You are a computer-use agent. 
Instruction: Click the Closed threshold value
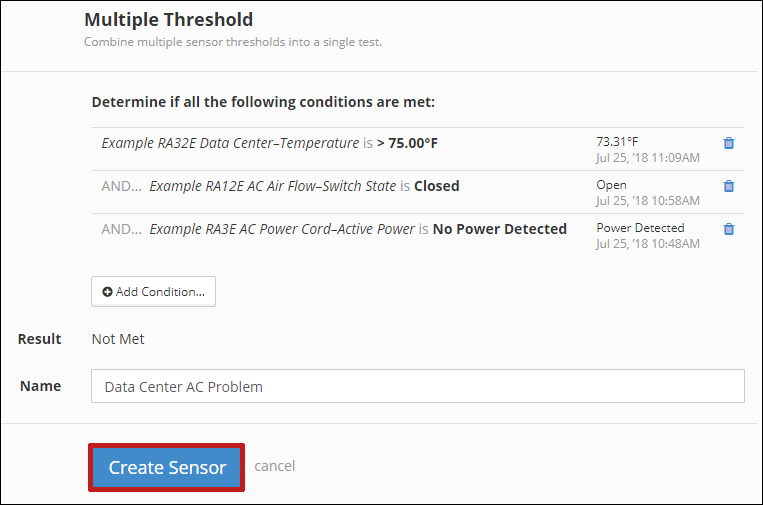(x=437, y=186)
